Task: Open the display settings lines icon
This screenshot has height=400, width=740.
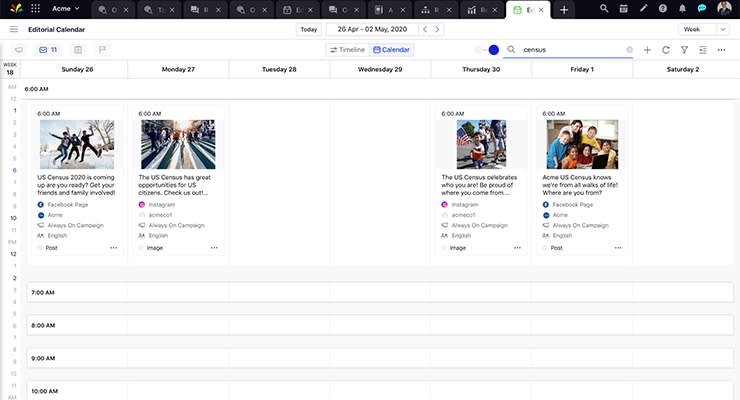Action: click(x=703, y=50)
